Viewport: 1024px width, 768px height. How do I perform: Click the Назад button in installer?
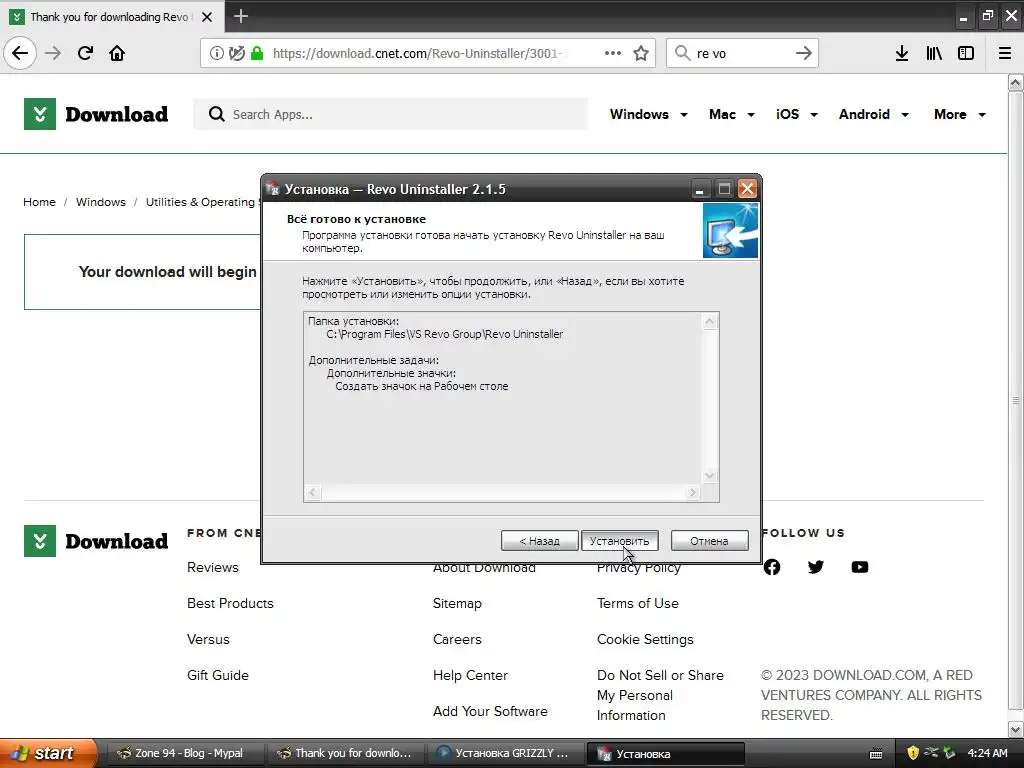[539, 541]
